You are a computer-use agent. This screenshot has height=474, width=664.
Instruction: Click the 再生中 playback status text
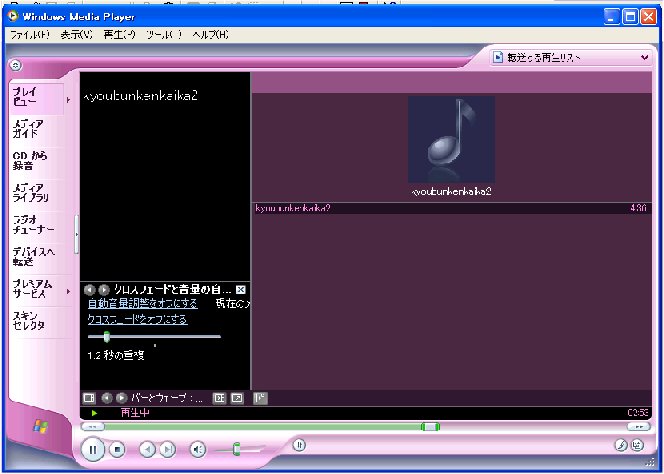(x=135, y=413)
